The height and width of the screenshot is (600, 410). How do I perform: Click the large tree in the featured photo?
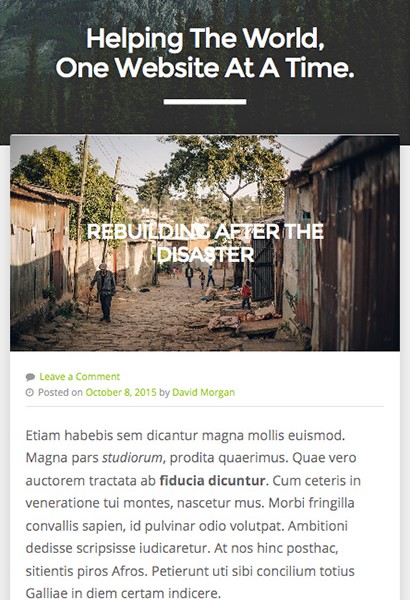pos(226,168)
